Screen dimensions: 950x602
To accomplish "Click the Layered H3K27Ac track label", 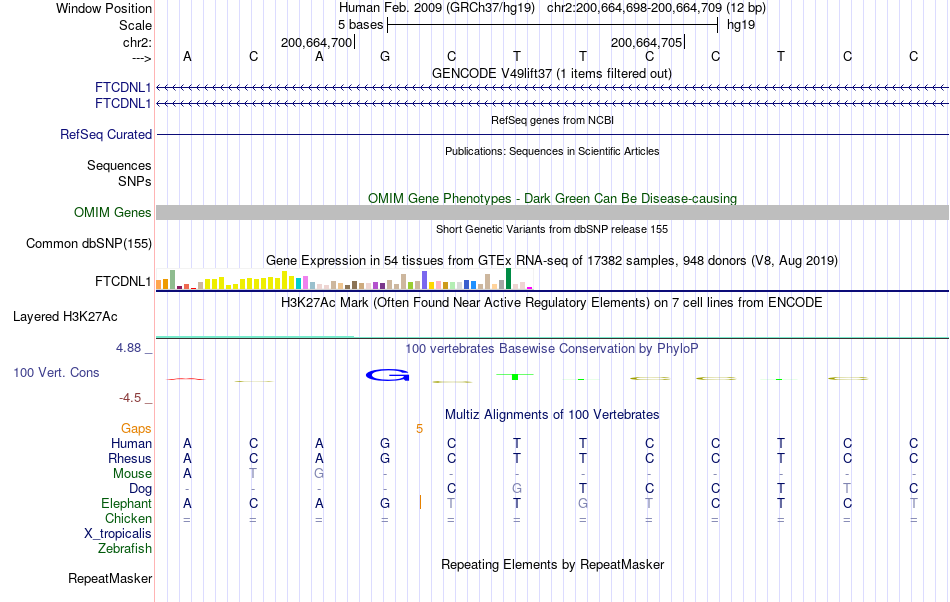I will (65, 316).
